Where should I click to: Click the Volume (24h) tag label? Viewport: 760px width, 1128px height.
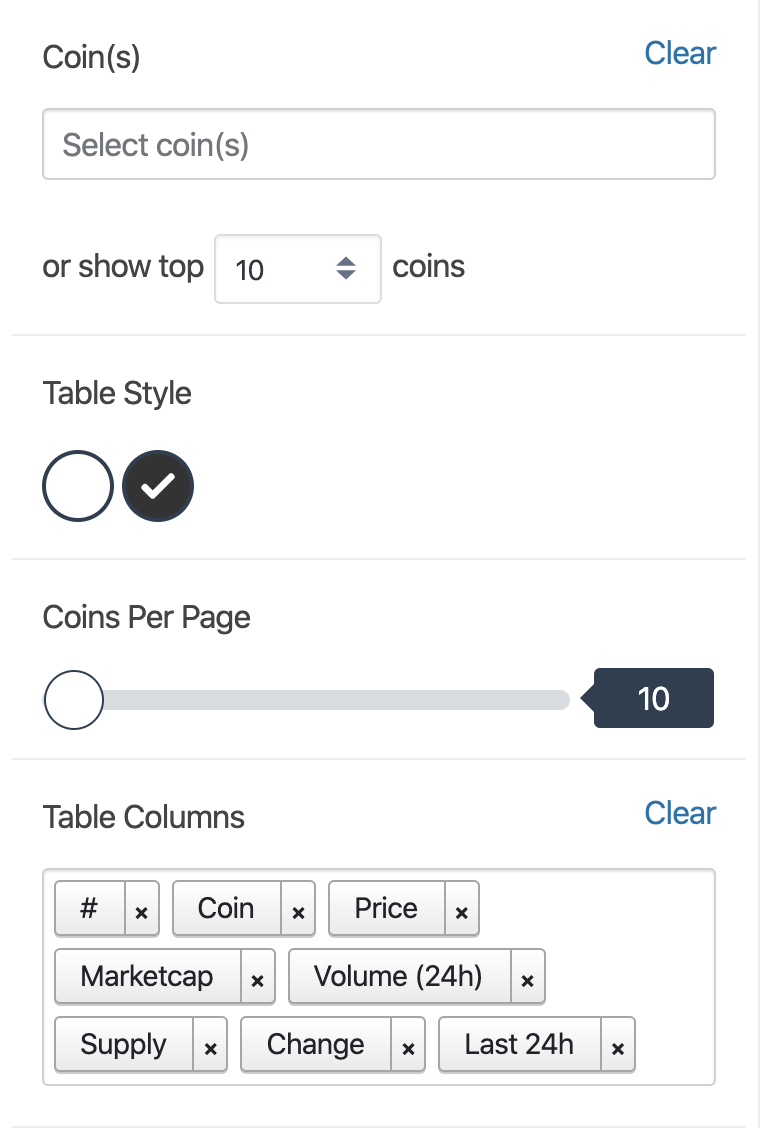pos(399,977)
